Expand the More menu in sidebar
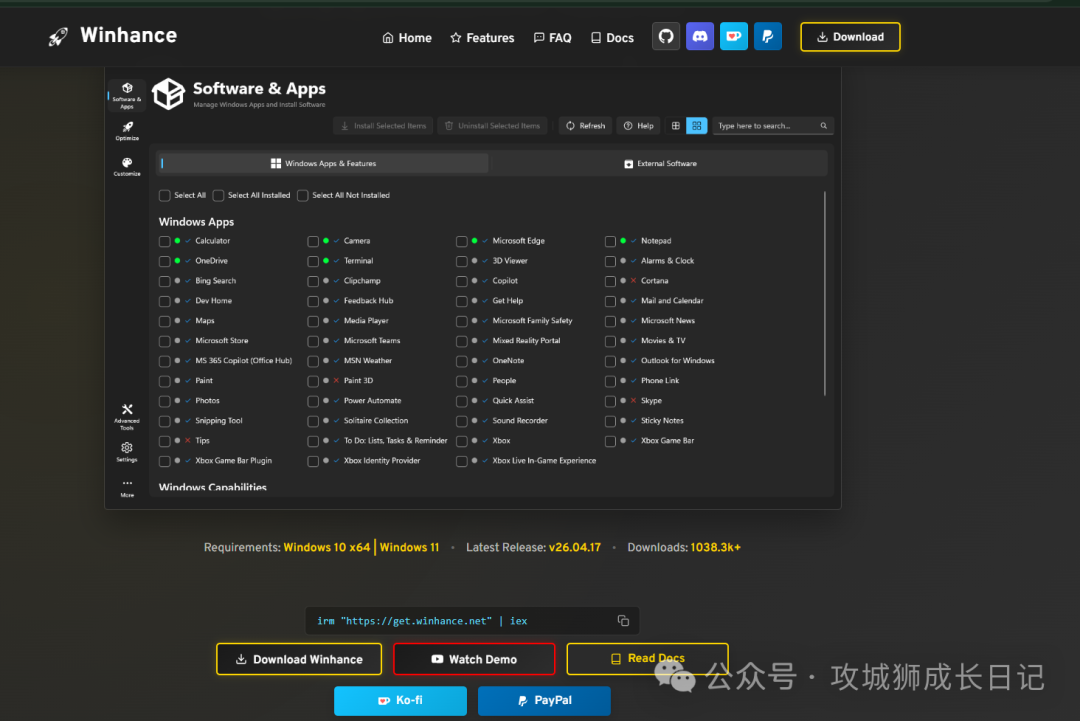This screenshot has width=1080, height=721. click(x=127, y=488)
